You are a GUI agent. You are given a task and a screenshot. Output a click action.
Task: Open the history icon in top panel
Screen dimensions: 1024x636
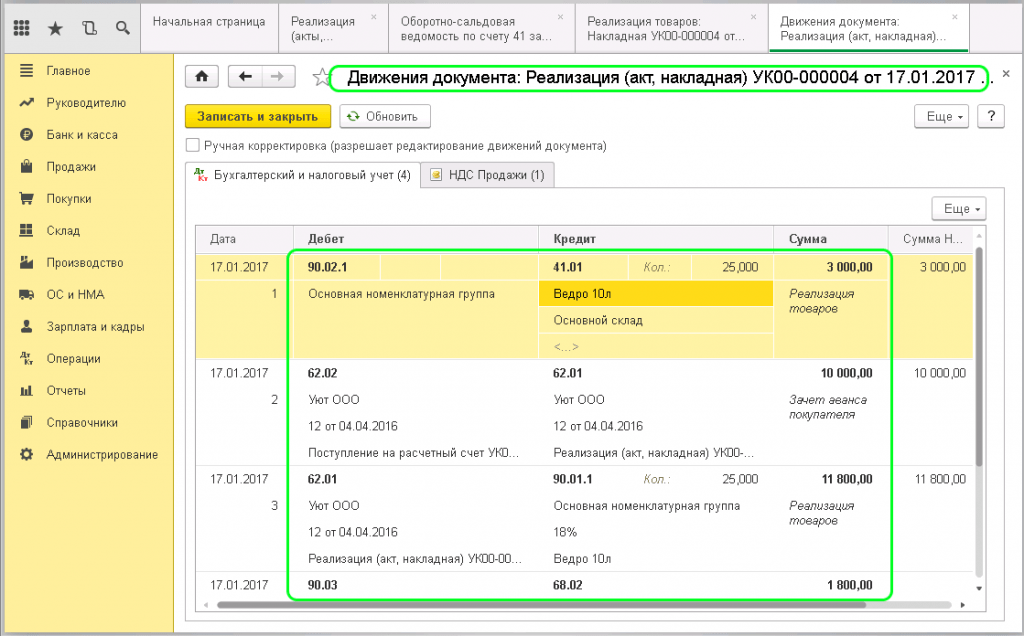tap(88, 28)
